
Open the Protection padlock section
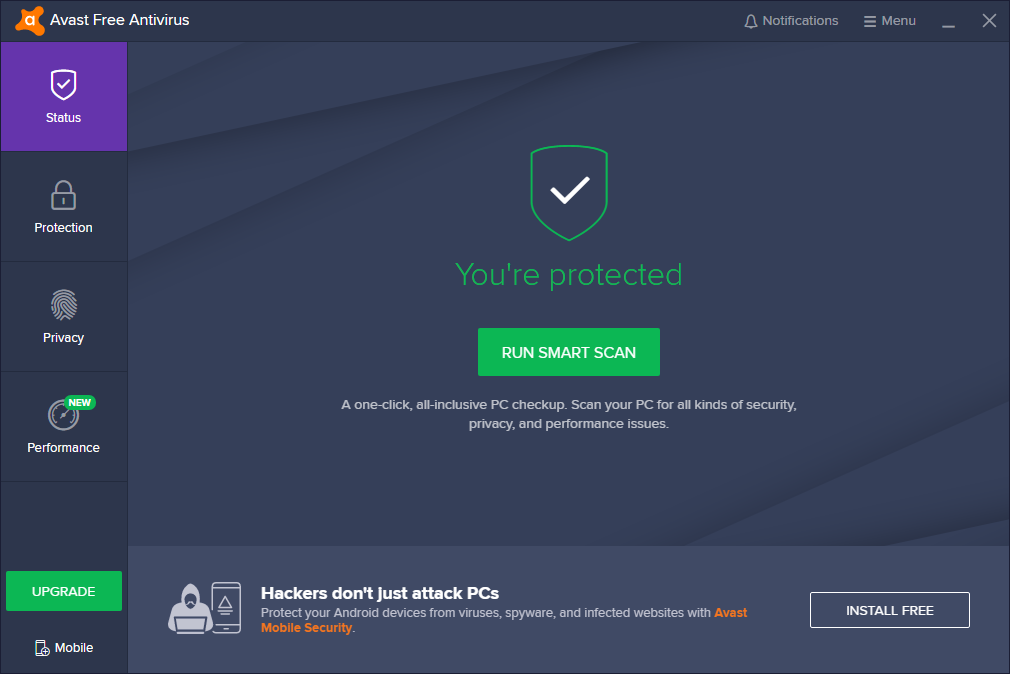[64, 207]
